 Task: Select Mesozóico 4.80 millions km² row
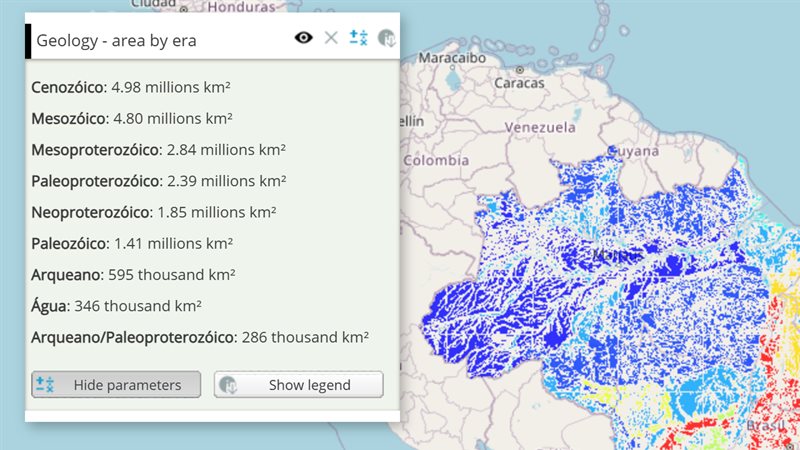pyautogui.click(x=132, y=118)
